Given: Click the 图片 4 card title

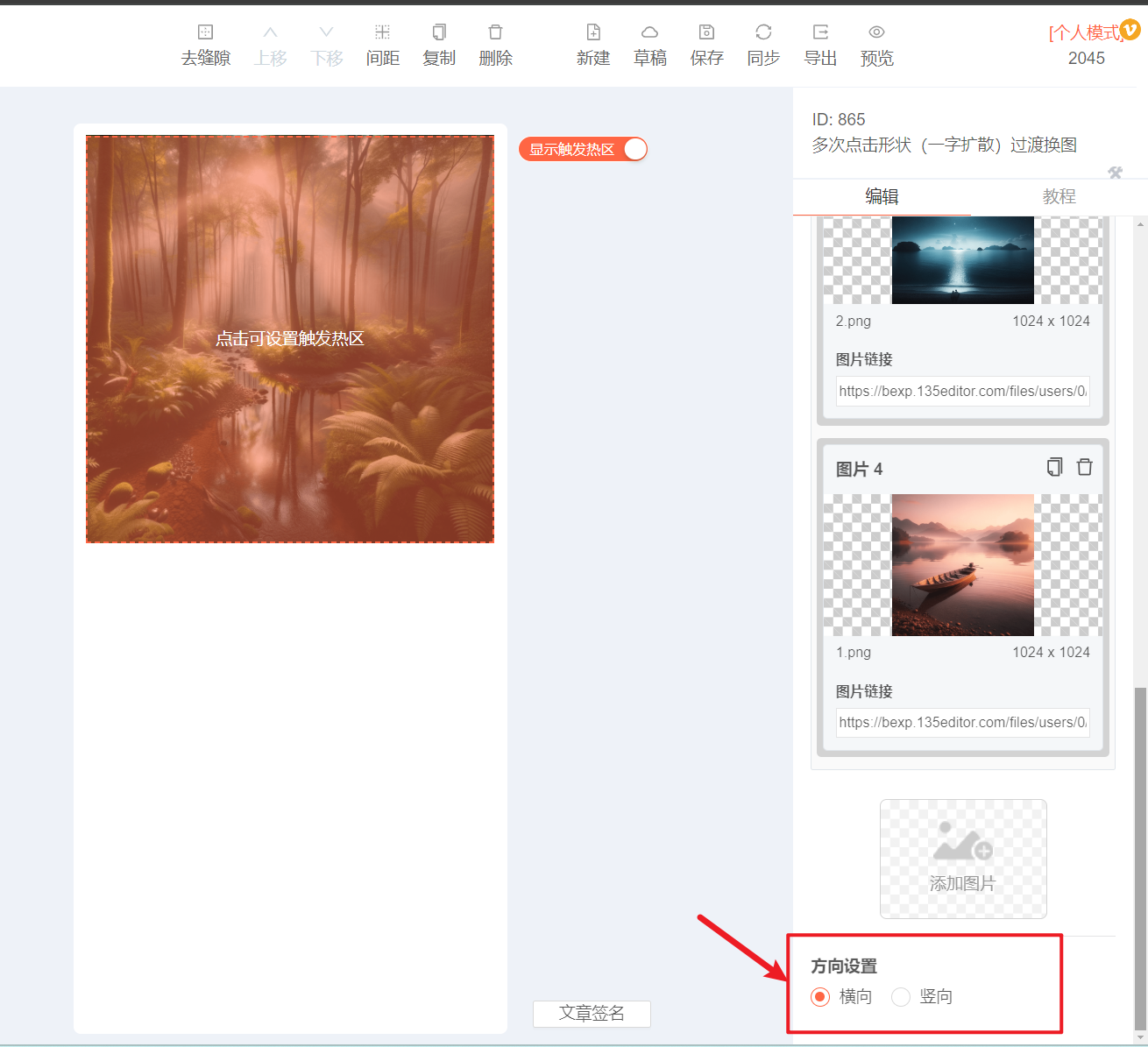Looking at the screenshot, I should click(x=859, y=470).
